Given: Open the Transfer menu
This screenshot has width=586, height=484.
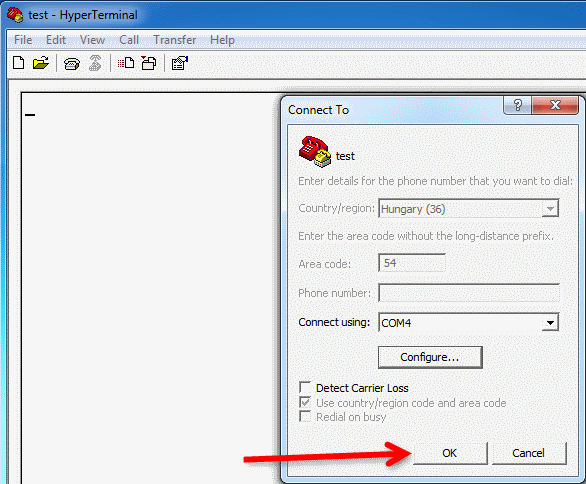Looking at the screenshot, I should pos(175,40).
